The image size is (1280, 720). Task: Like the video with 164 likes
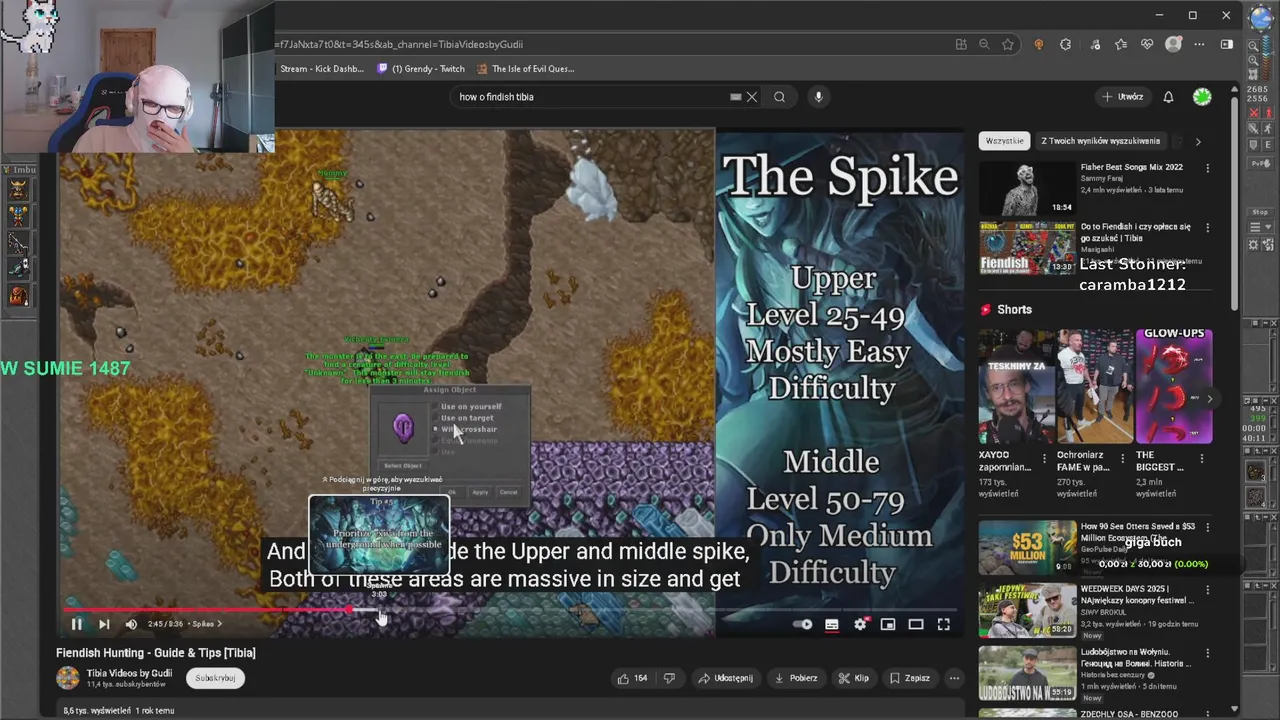633,678
